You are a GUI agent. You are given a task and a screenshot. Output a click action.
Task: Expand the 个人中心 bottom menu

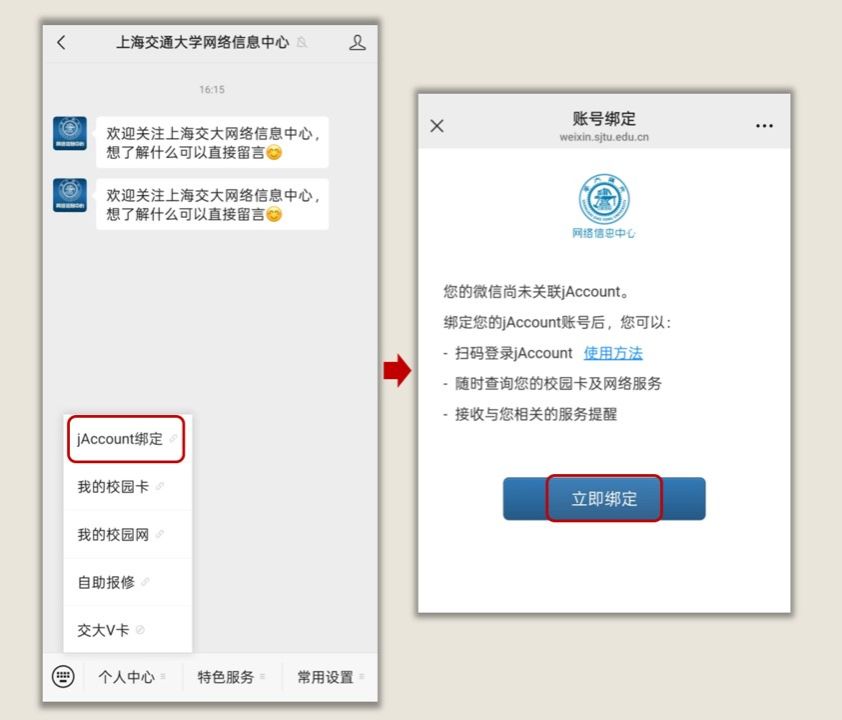pos(132,677)
